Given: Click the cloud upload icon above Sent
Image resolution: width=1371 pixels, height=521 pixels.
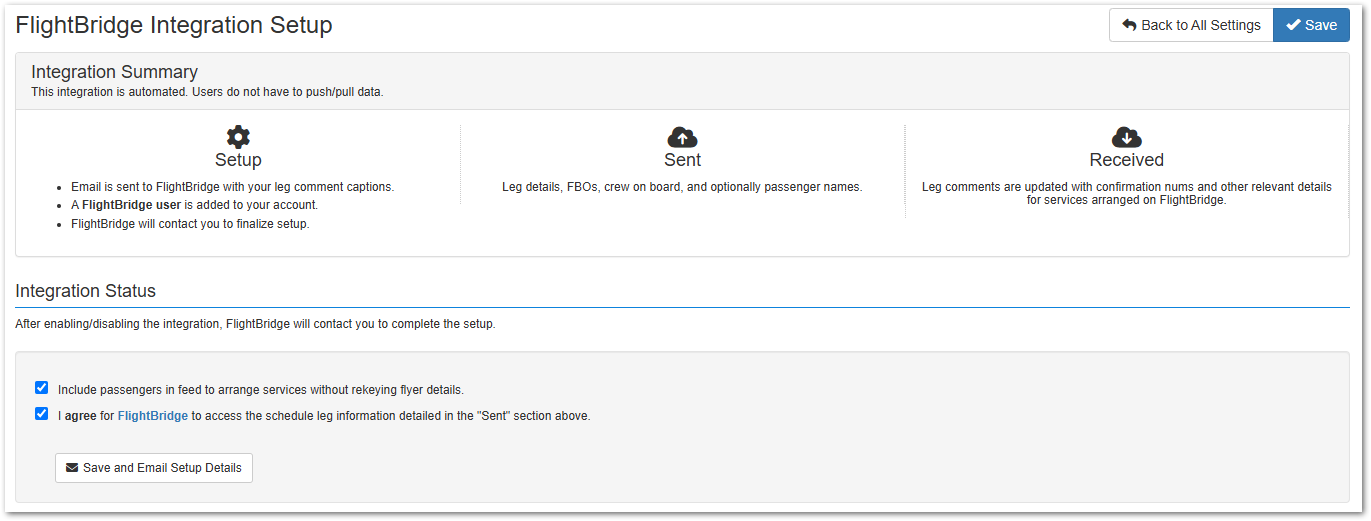Looking at the screenshot, I should (682, 137).
